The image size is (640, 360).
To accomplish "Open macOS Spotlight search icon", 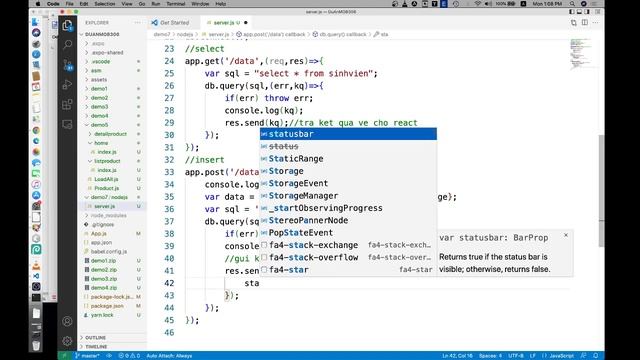I will tap(572, 4).
